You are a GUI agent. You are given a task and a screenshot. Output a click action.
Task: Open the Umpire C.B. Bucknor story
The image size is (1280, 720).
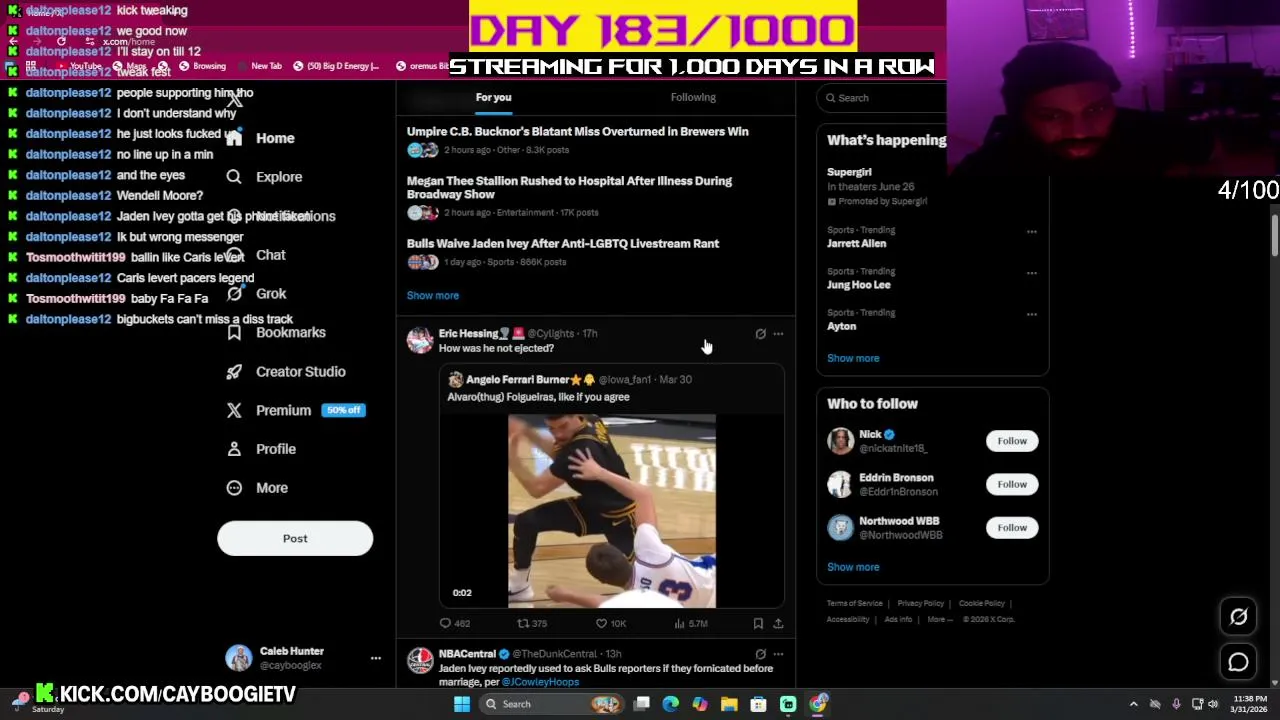pos(577,132)
